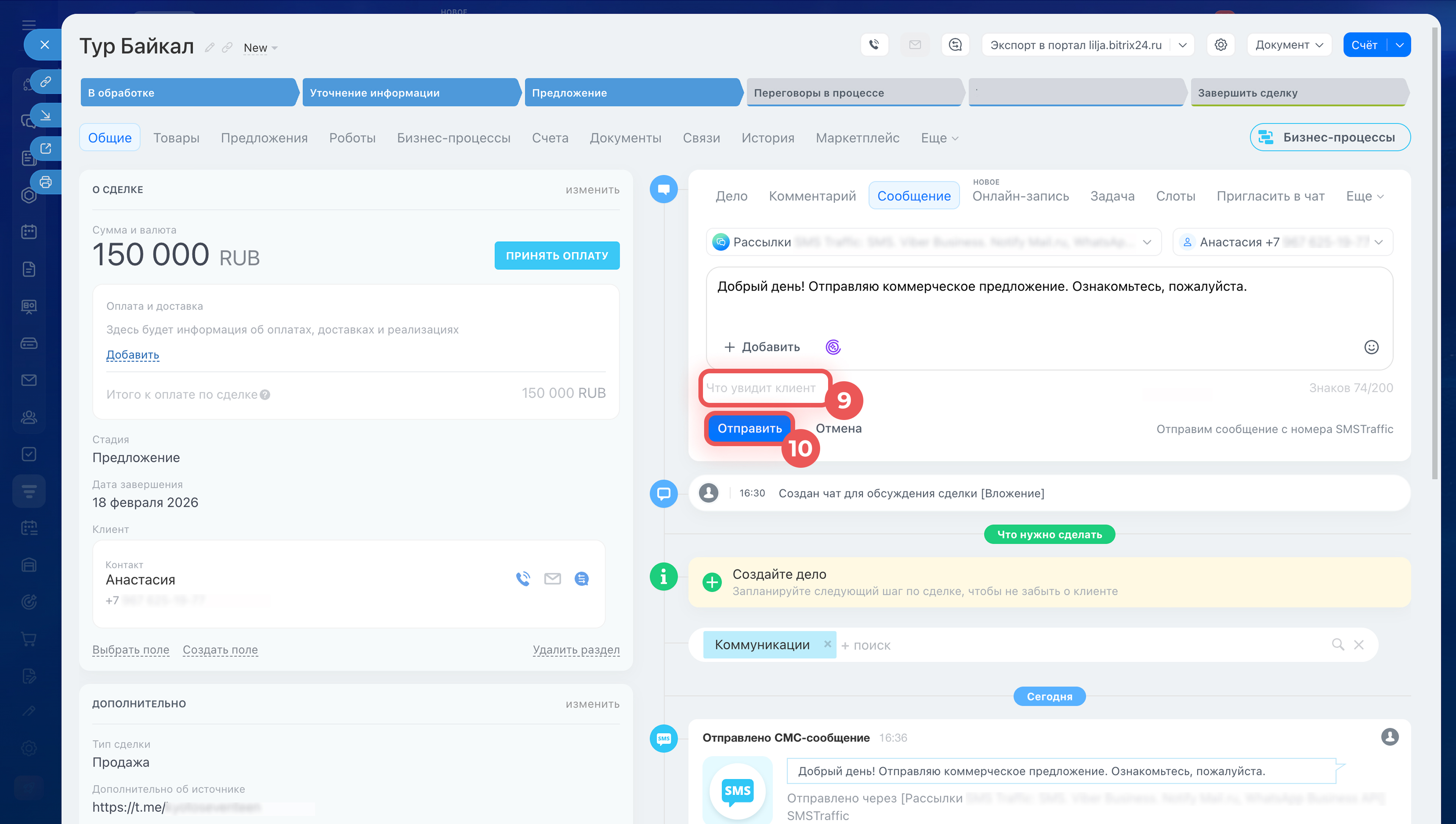1456x824 pixels.
Task: Click the CoPilot AI icon near Добавить
Action: 832,347
